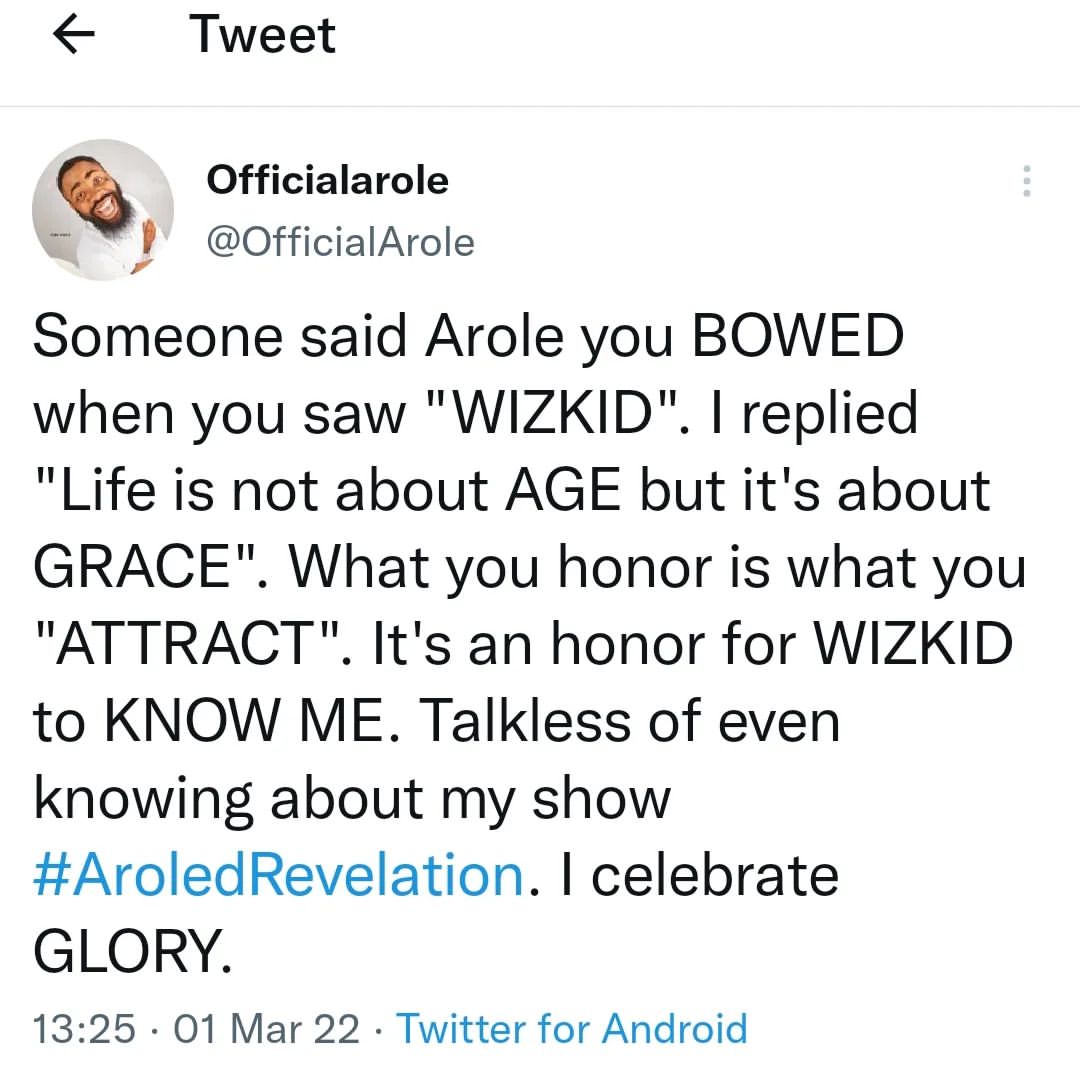Viewport: 1080px width, 1080px height.
Task: Click the 13:25 tweet timestamp
Action: (x=84, y=1028)
